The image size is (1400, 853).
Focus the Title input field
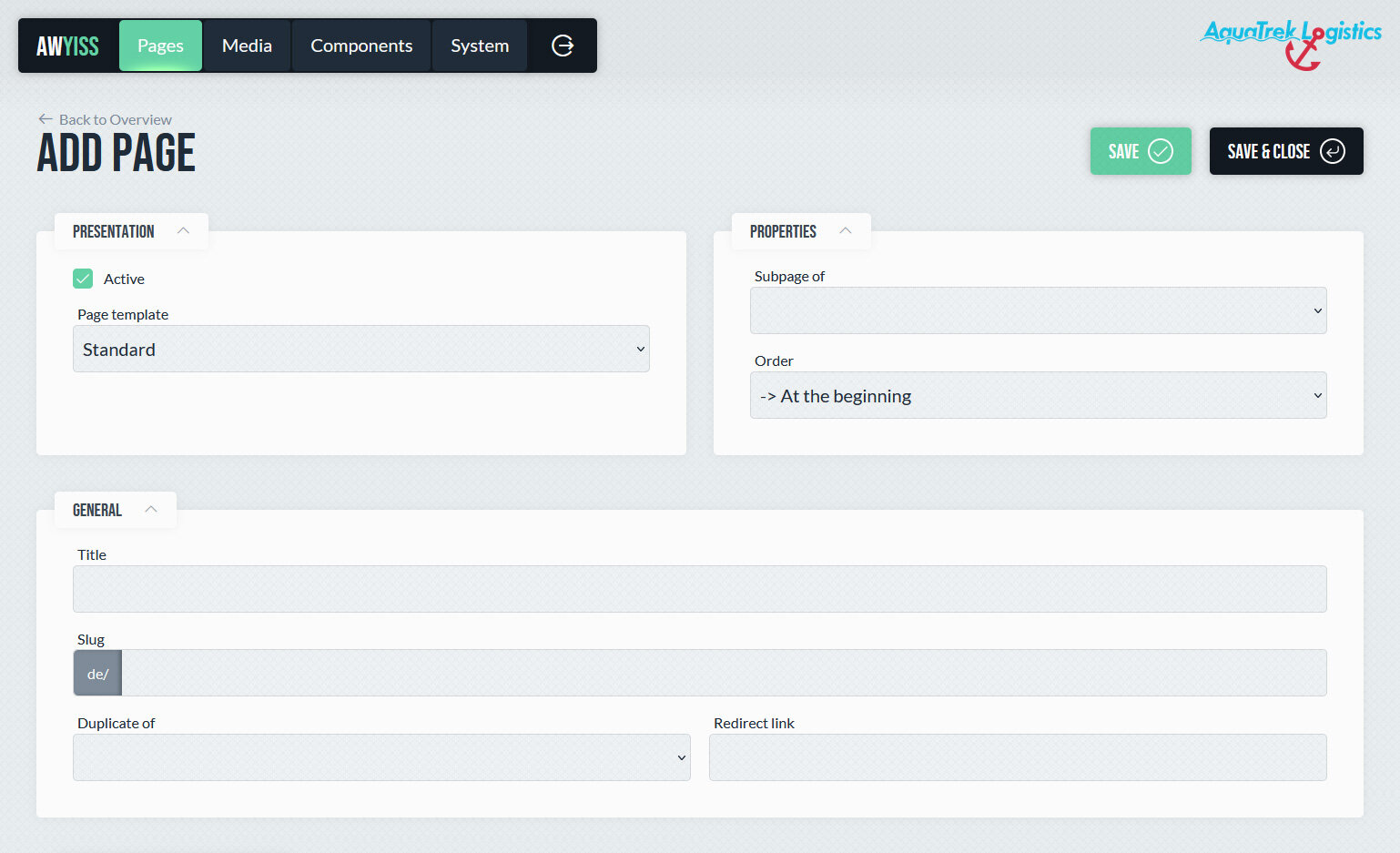pyautogui.click(x=699, y=589)
